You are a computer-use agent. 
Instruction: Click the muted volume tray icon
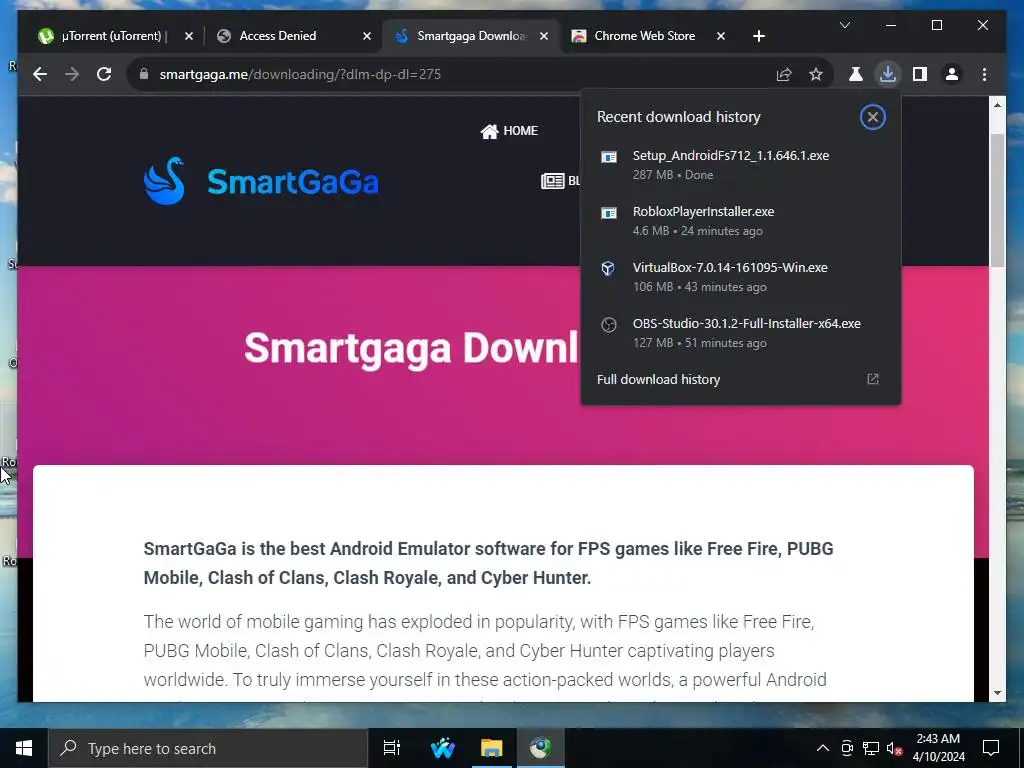click(895, 748)
